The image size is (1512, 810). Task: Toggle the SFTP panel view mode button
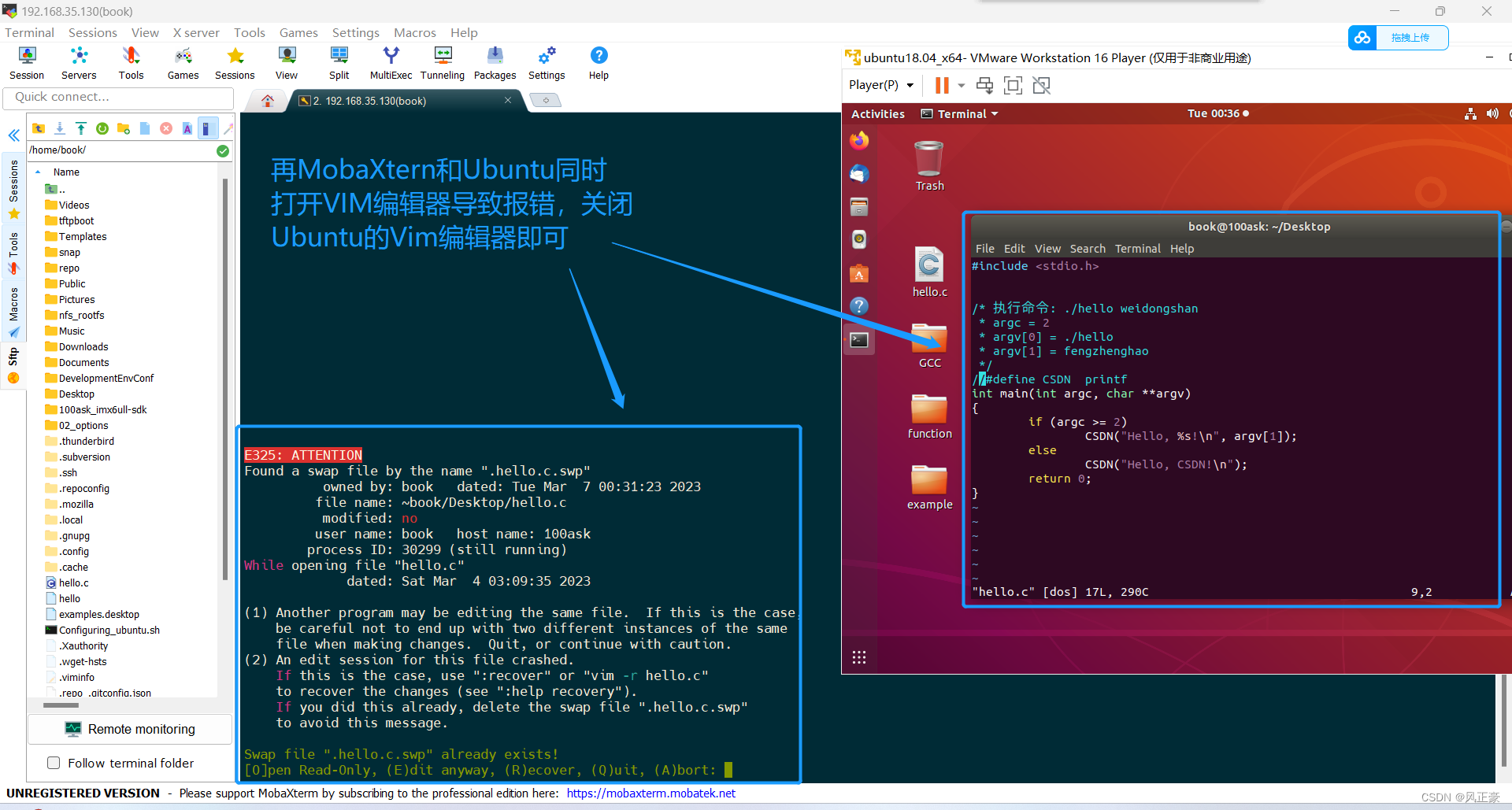coord(208,128)
